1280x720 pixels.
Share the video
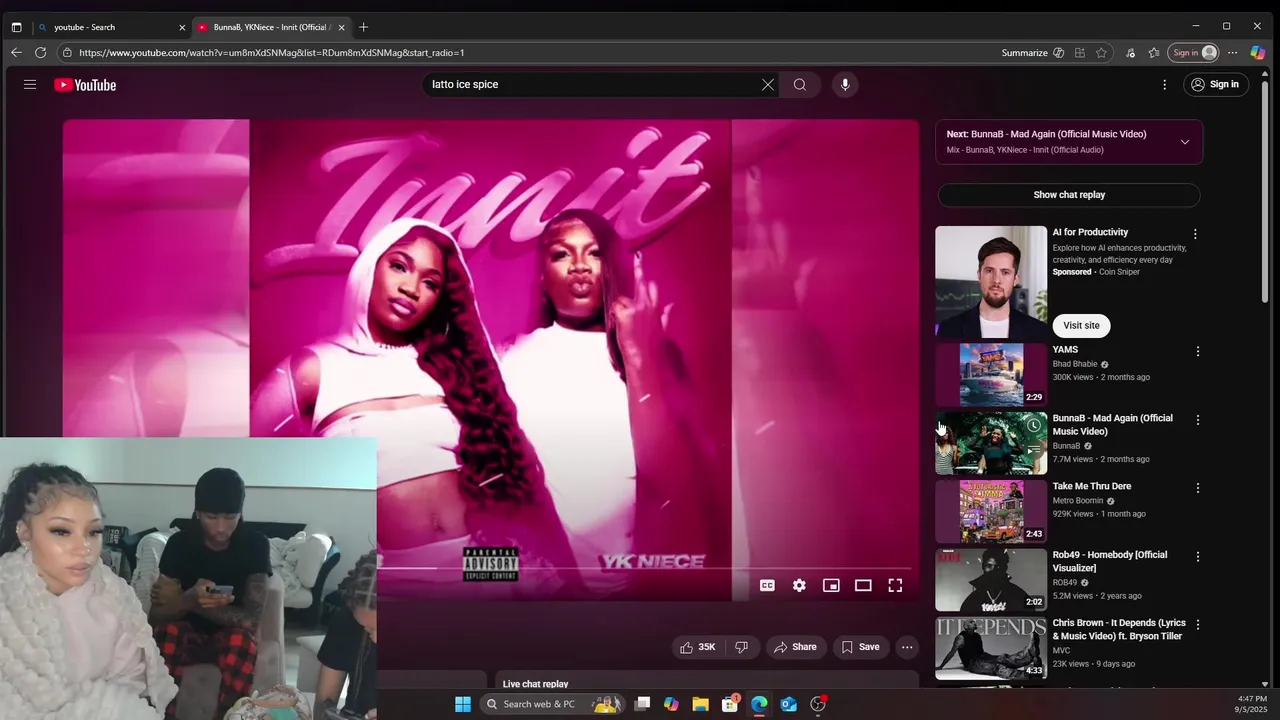[x=795, y=647]
